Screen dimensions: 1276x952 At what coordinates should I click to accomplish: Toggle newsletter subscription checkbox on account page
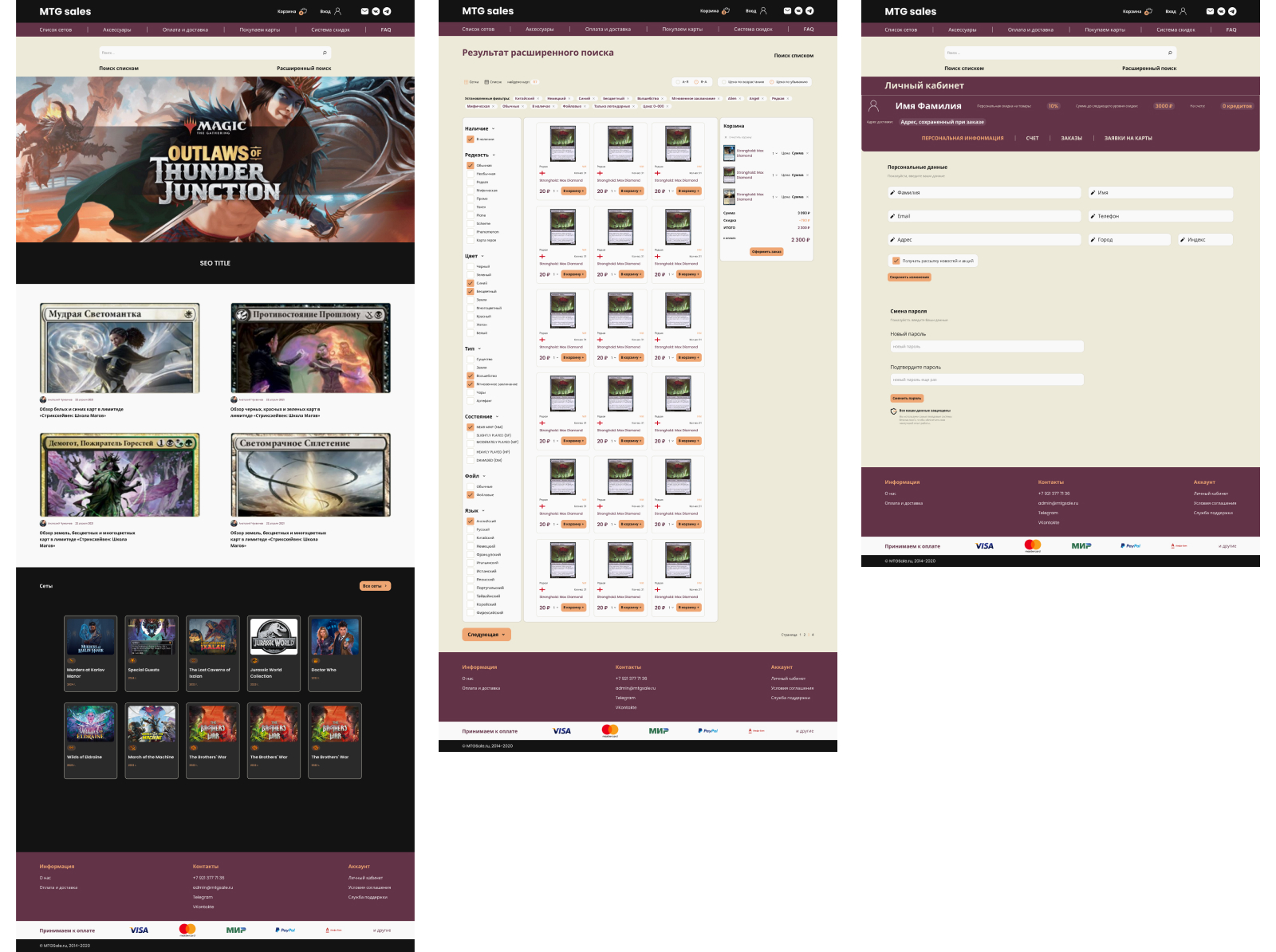[896, 261]
